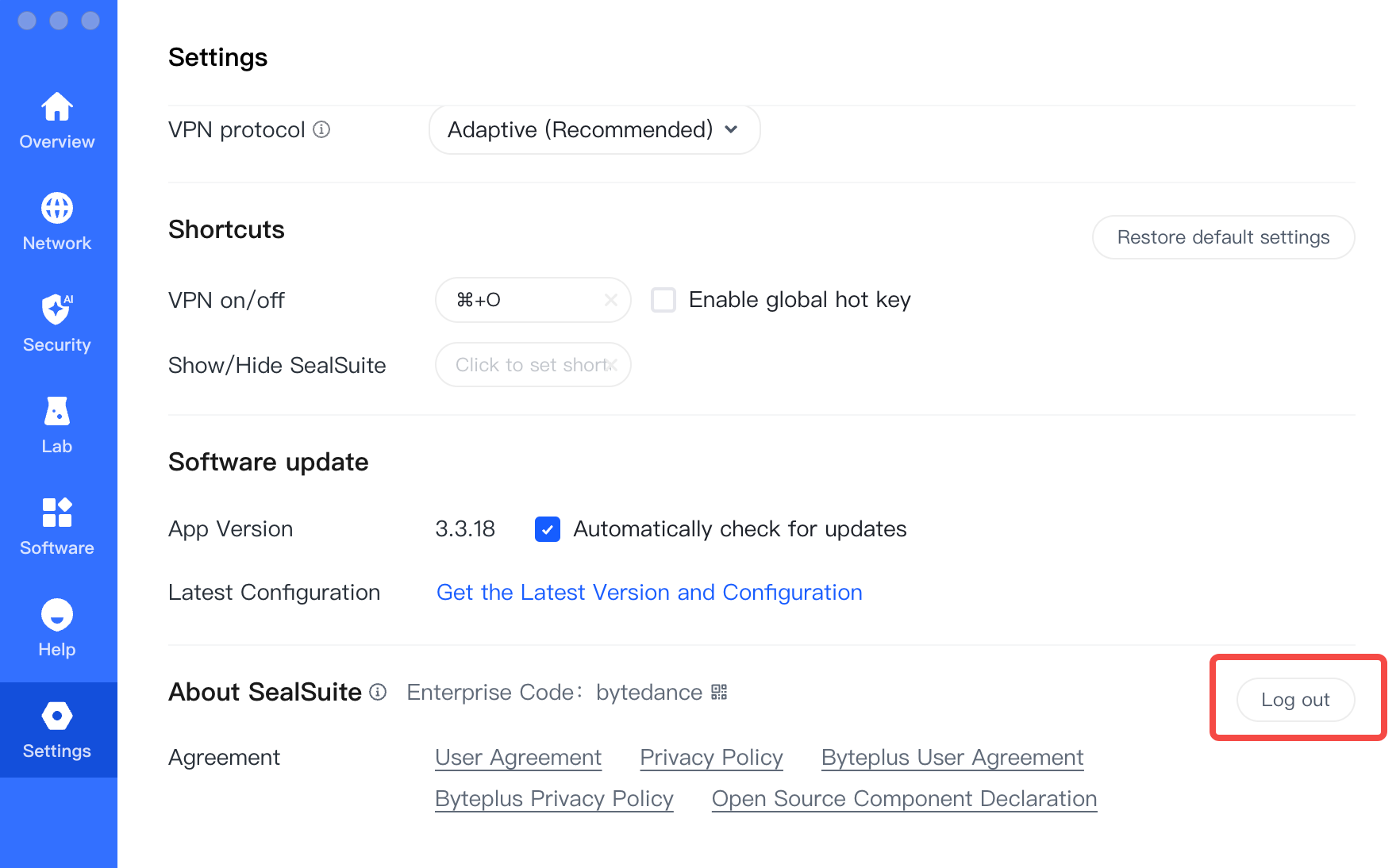Click the About SealSuite info icon

[379, 692]
